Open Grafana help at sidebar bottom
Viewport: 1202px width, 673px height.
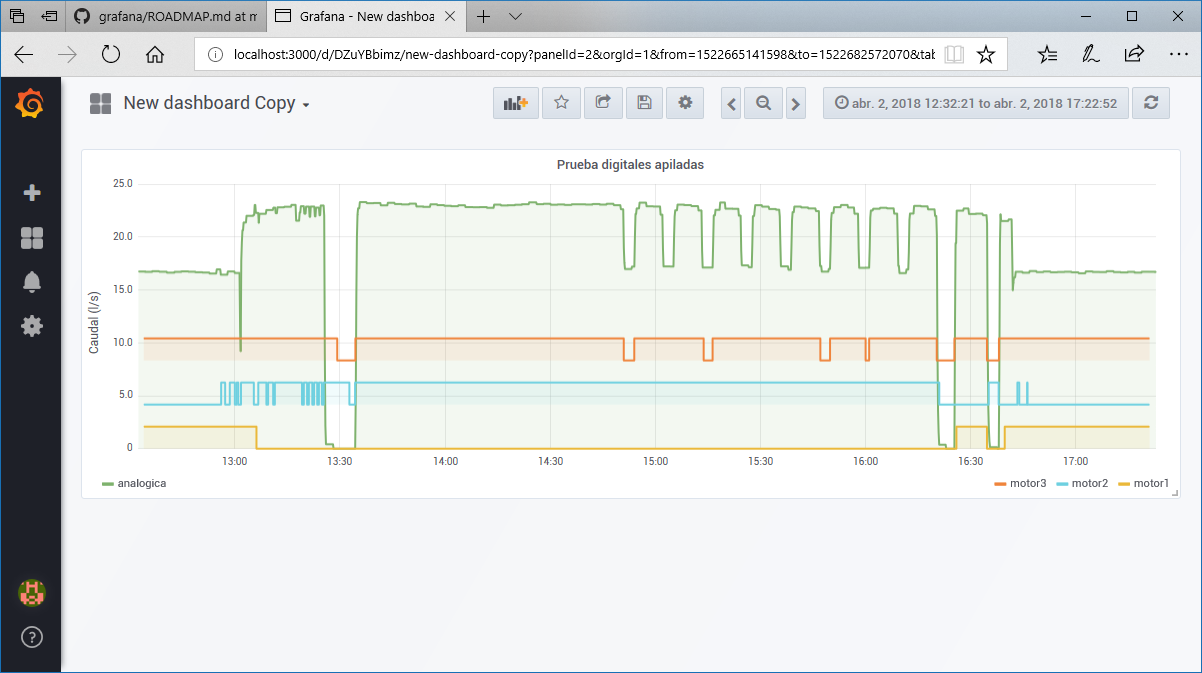coord(31,637)
